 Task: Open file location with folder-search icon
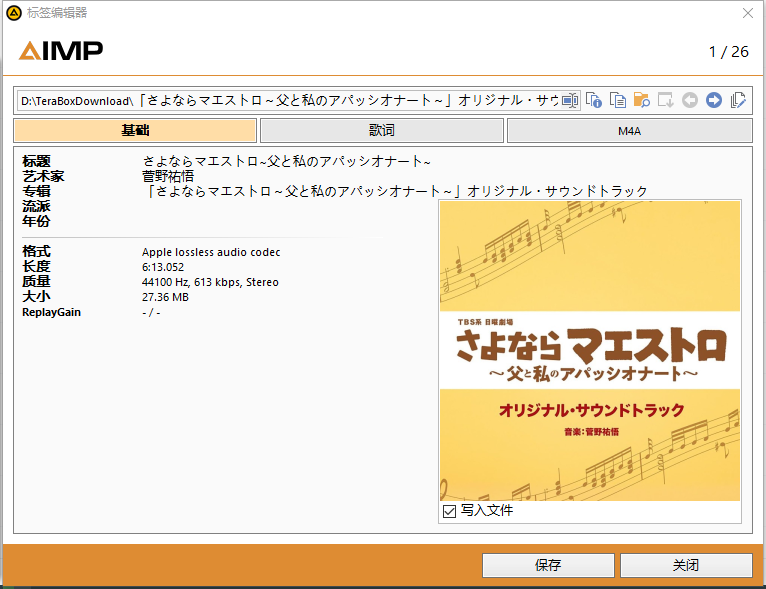(642, 100)
